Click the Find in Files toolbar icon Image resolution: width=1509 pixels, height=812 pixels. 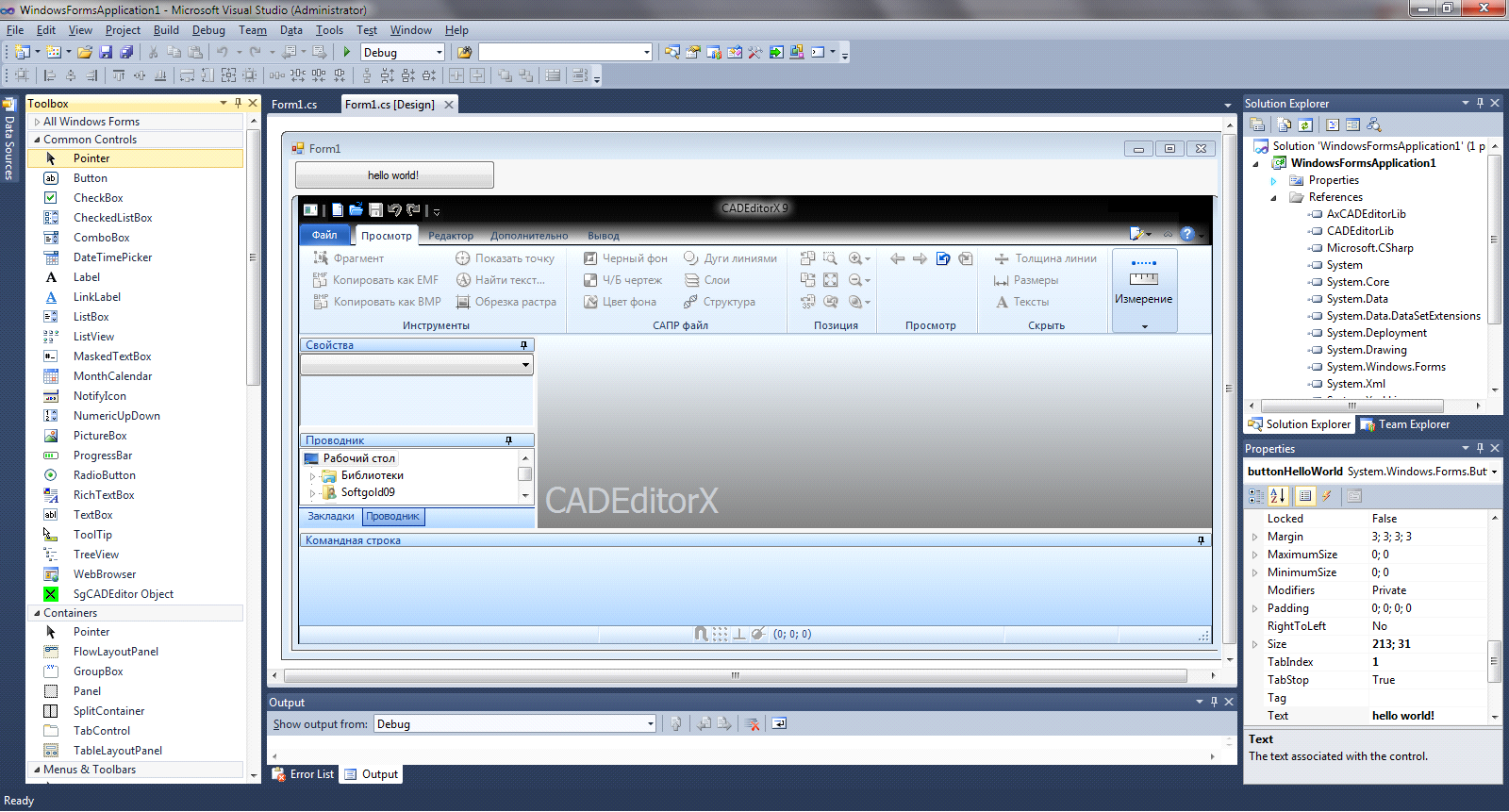(465, 52)
